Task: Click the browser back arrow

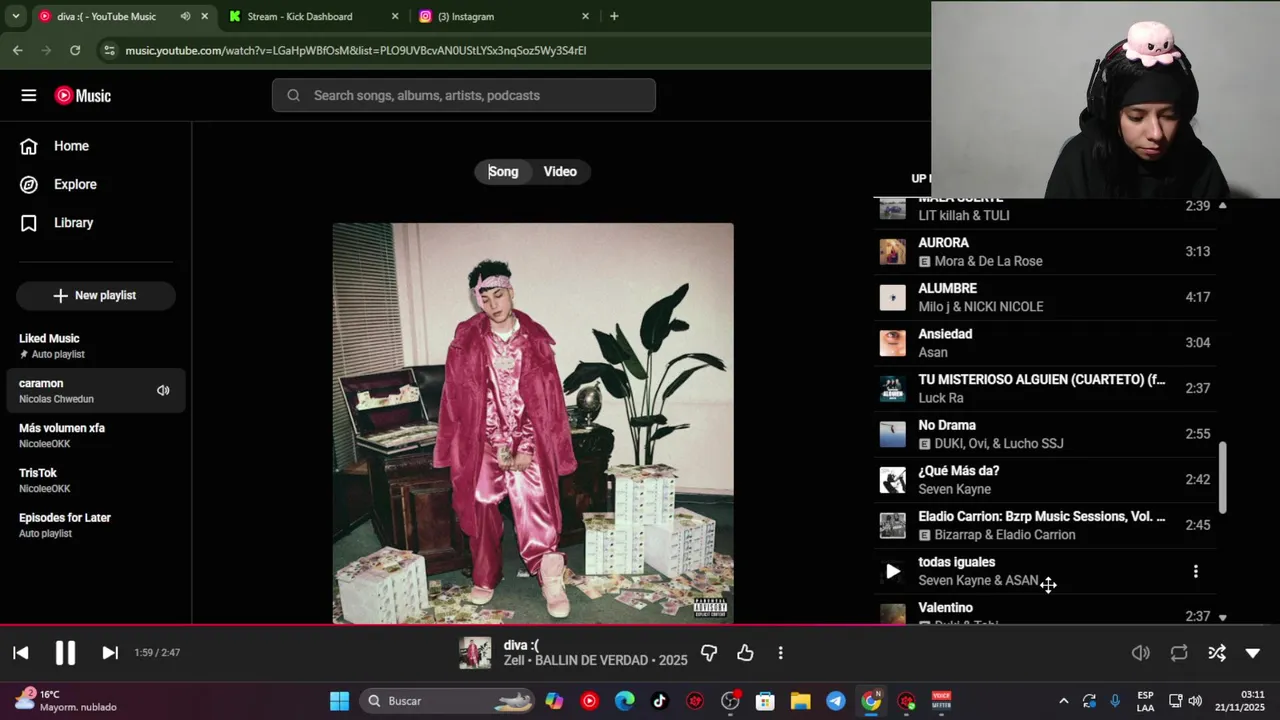Action: (18, 50)
